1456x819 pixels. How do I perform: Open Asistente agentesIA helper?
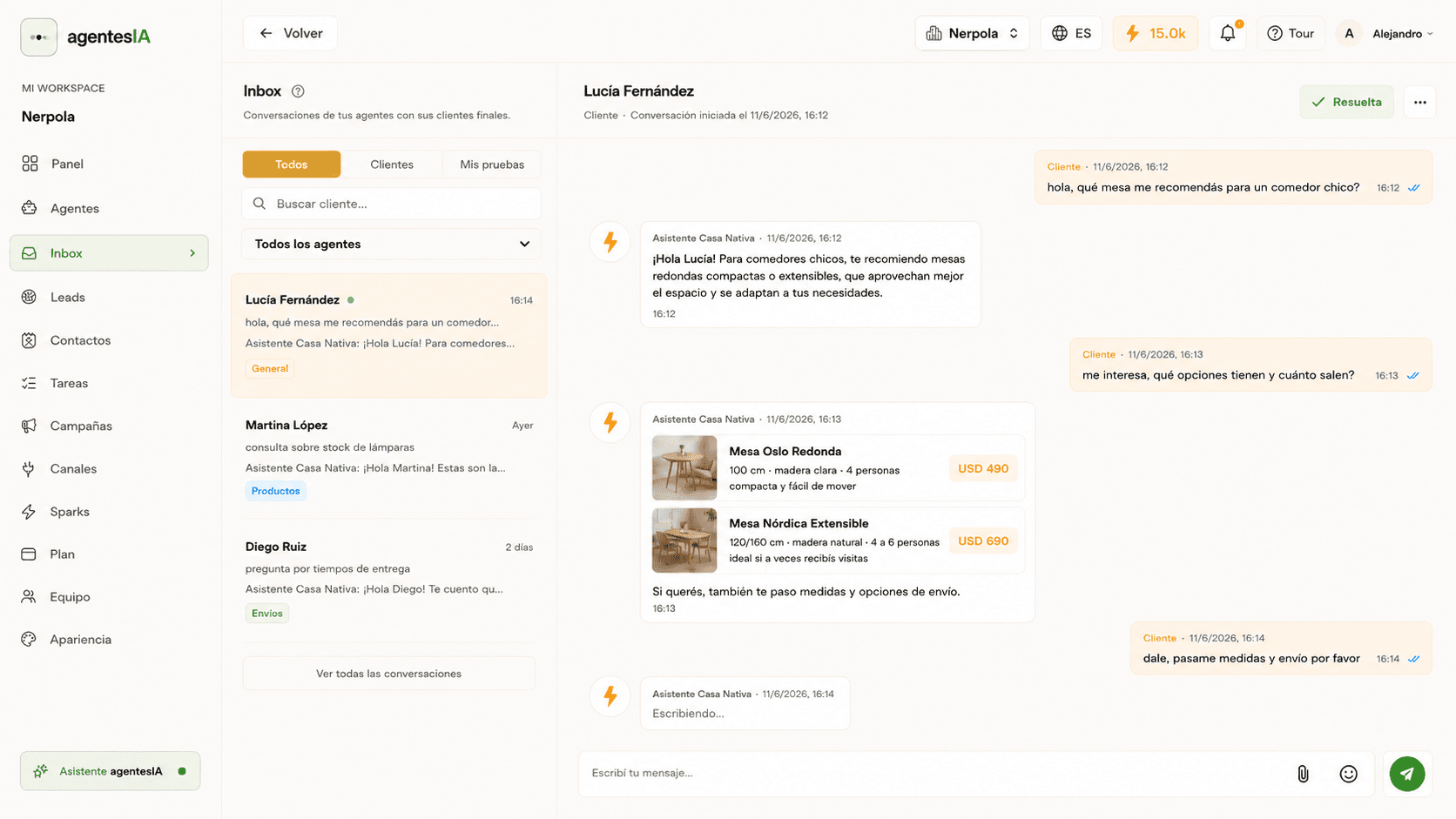click(111, 771)
